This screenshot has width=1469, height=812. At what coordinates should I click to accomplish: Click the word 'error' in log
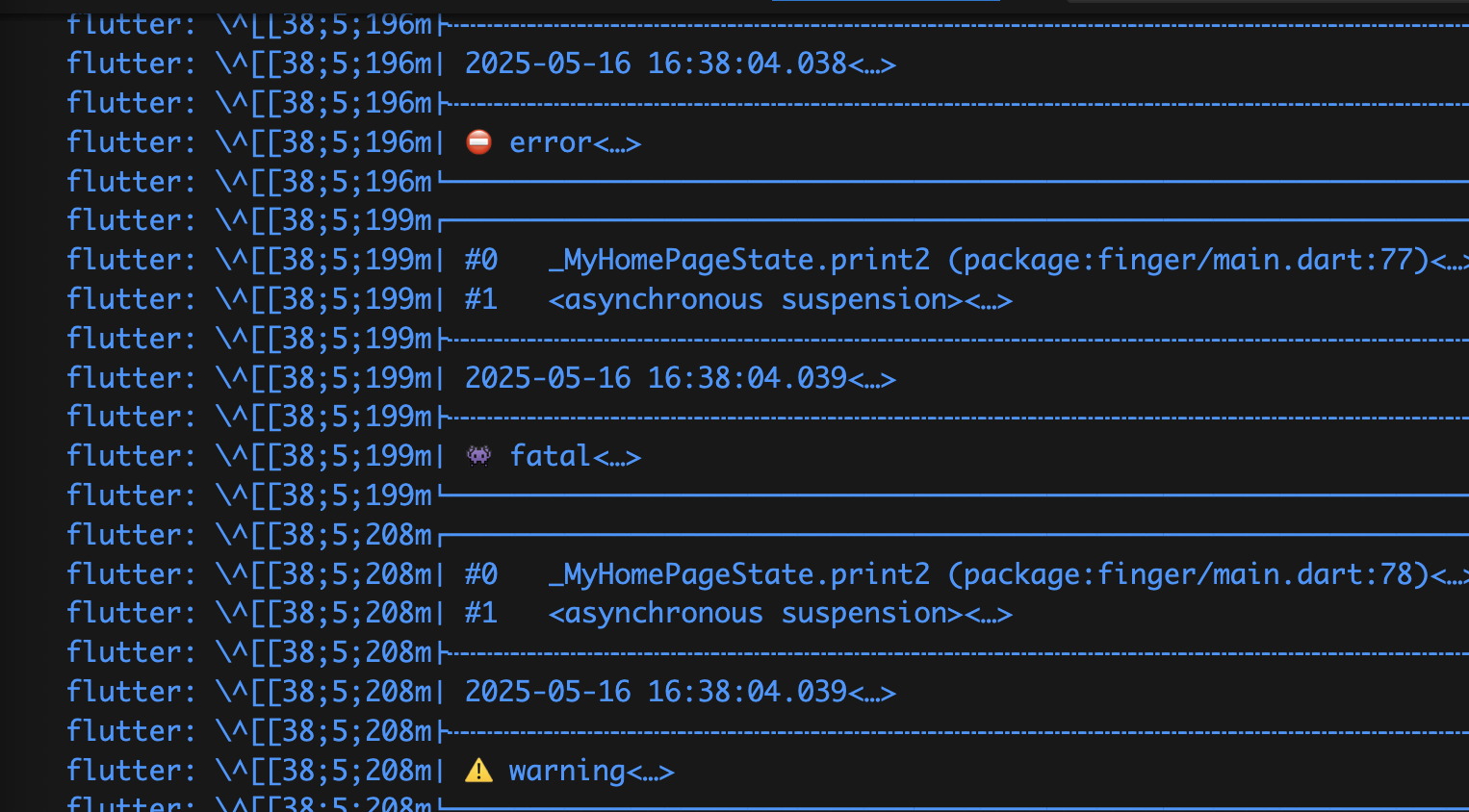[x=551, y=142]
